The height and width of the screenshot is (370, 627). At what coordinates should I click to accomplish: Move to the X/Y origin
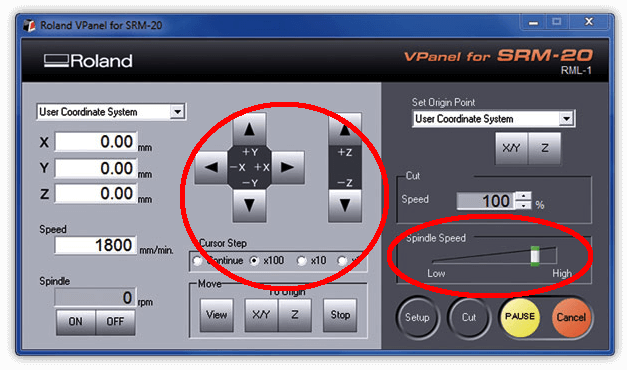[262, 315]
